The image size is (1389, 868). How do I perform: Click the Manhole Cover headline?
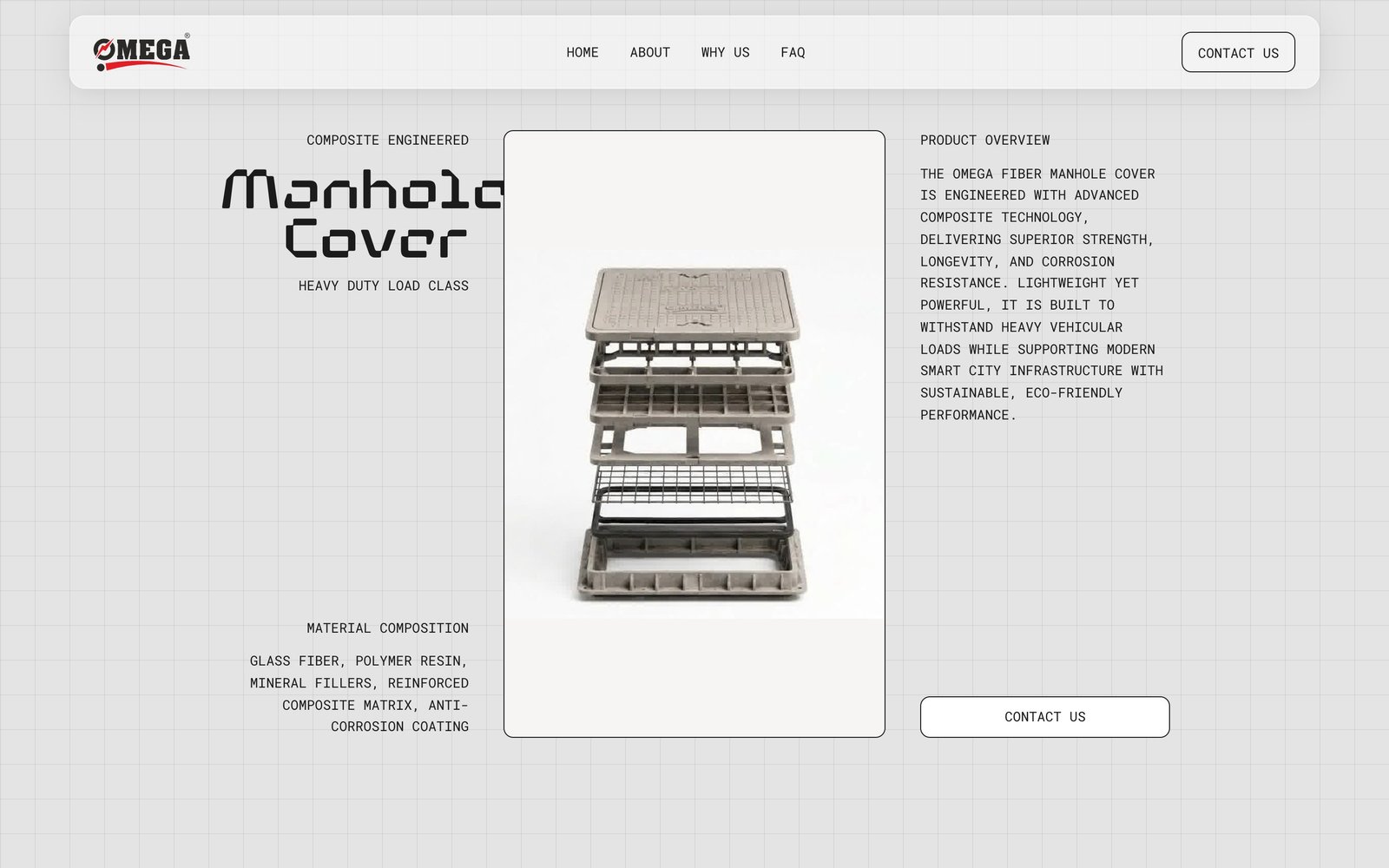(x=363, y=214)
